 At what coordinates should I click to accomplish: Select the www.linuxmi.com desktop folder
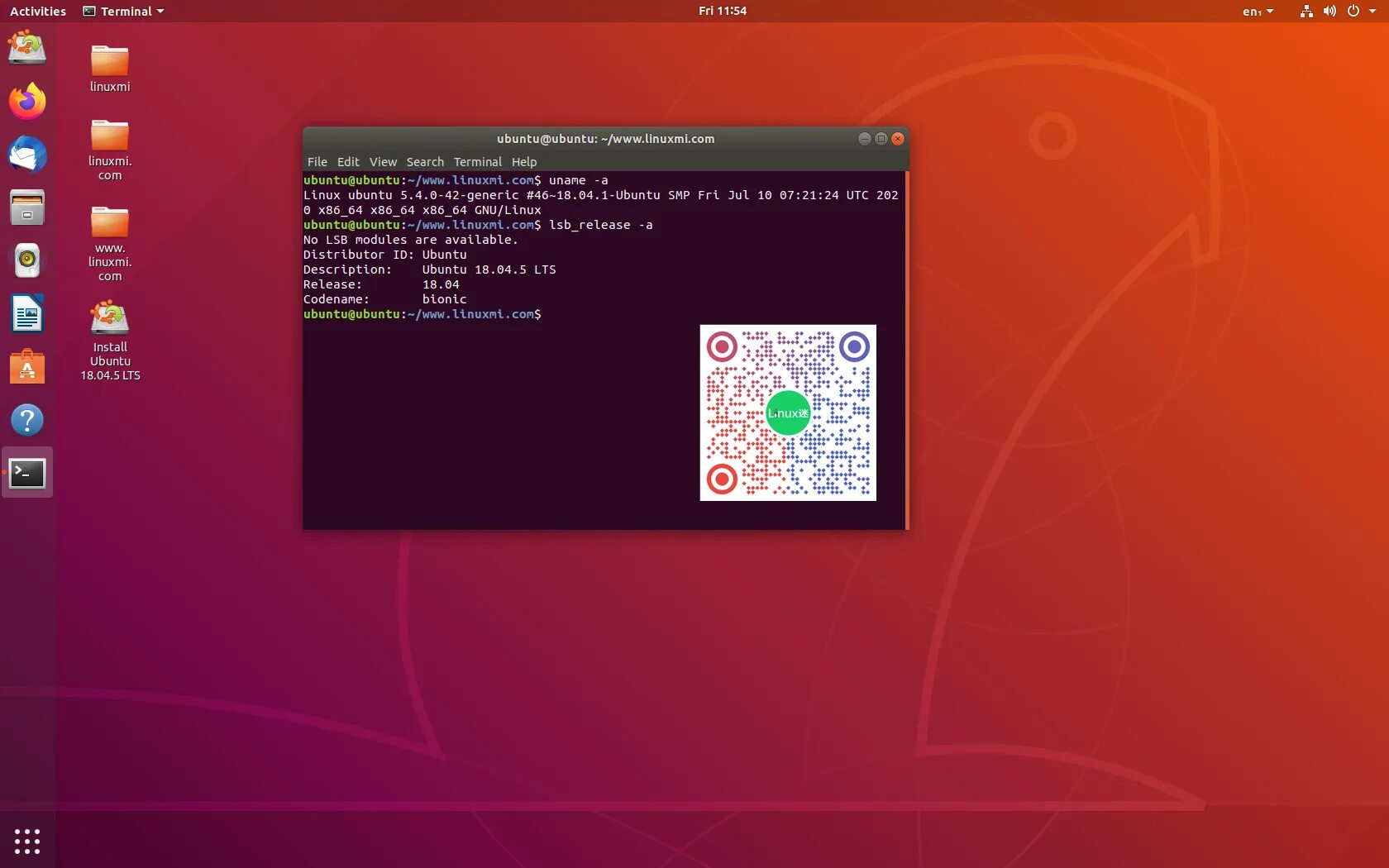pos(110,244)
